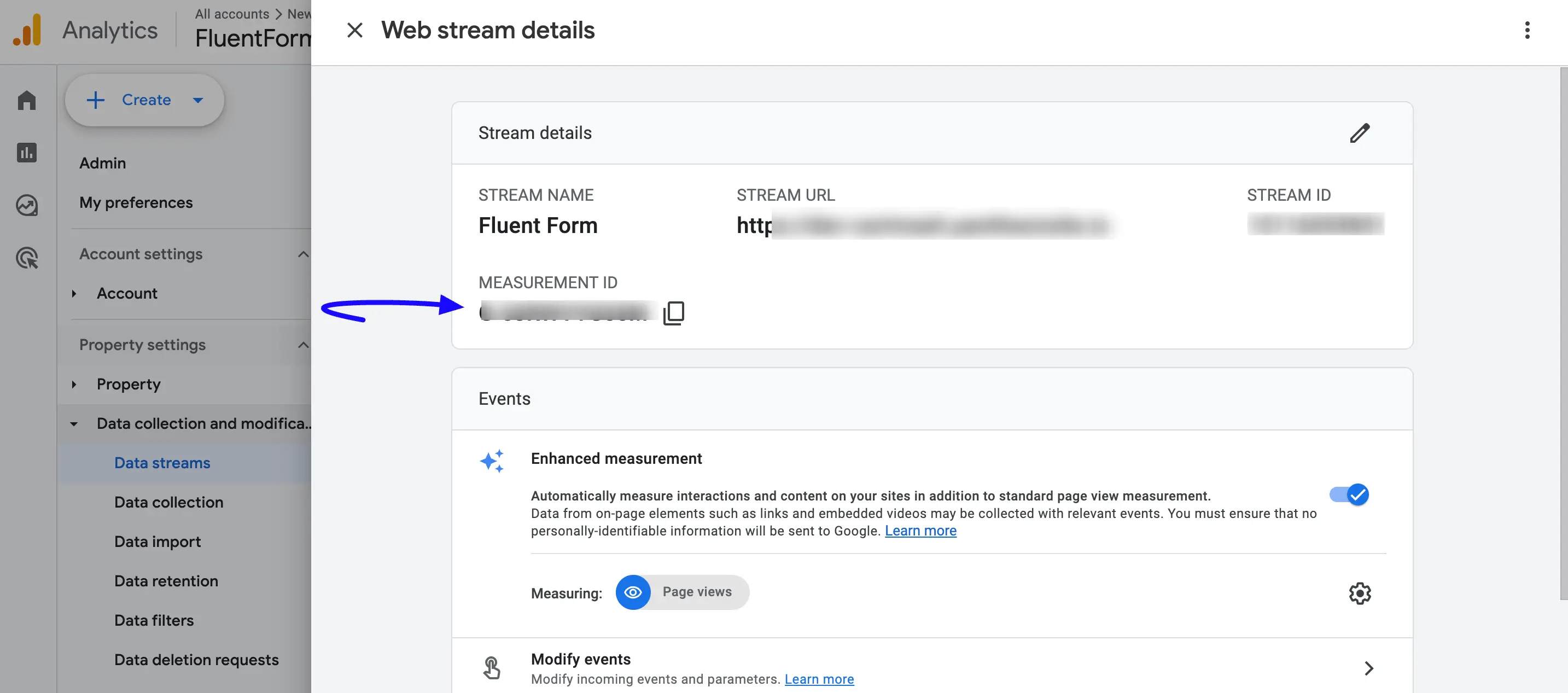Collapse the Account settings section
The image size is (1568, 693).
click(302, 254)
